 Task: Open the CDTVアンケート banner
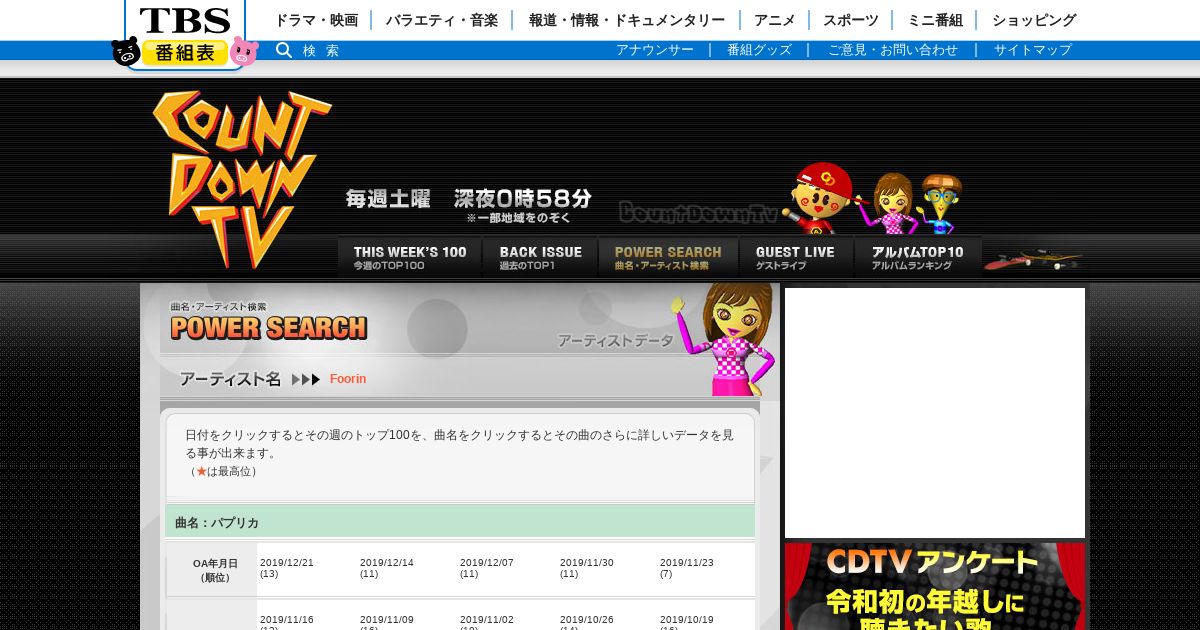pyautogui.click(x=935, y=586)
